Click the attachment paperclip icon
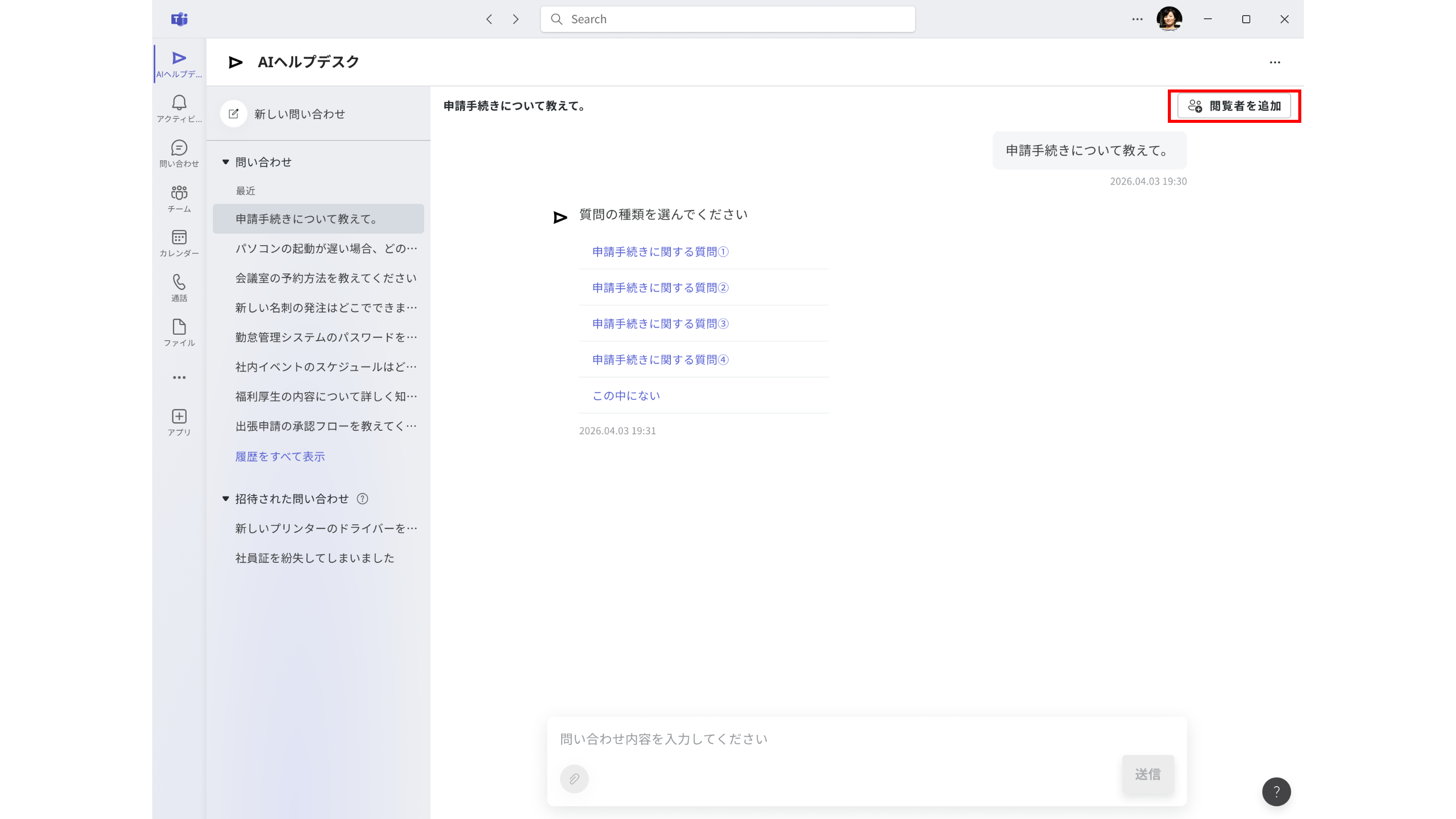The height and width of the screenshot is (819, 1456). 574,779
